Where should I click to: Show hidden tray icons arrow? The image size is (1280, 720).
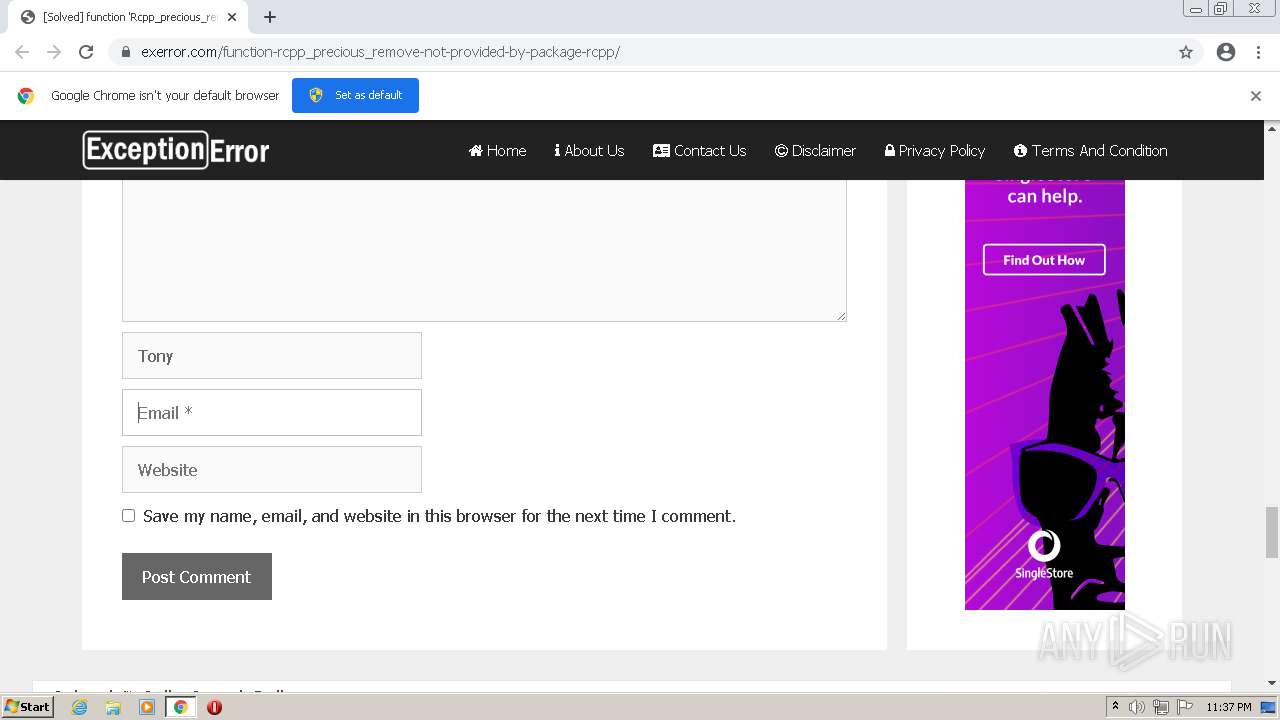pos(1115,707)
